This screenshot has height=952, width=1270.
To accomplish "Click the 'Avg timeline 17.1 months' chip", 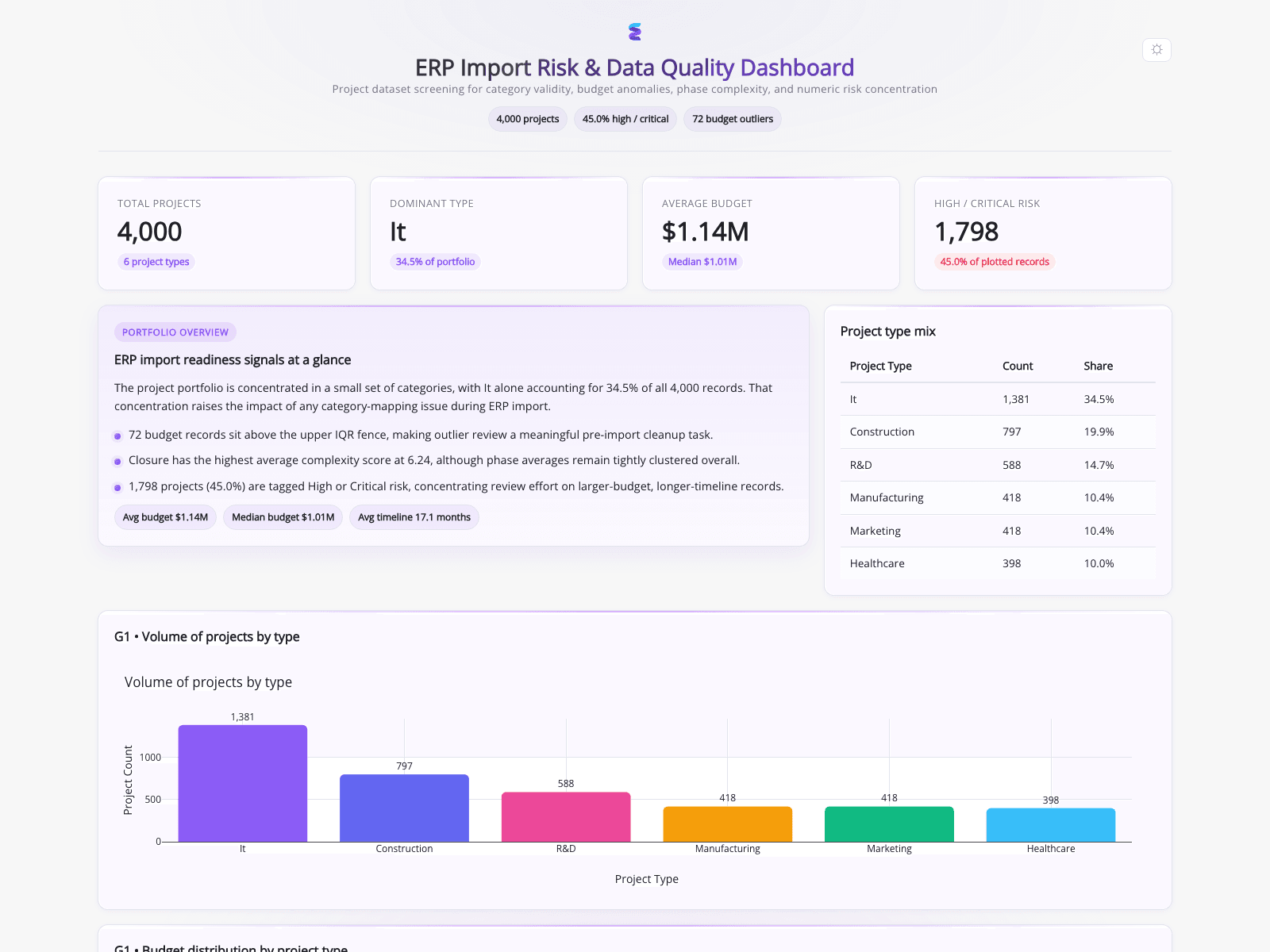I will (414, 517).
